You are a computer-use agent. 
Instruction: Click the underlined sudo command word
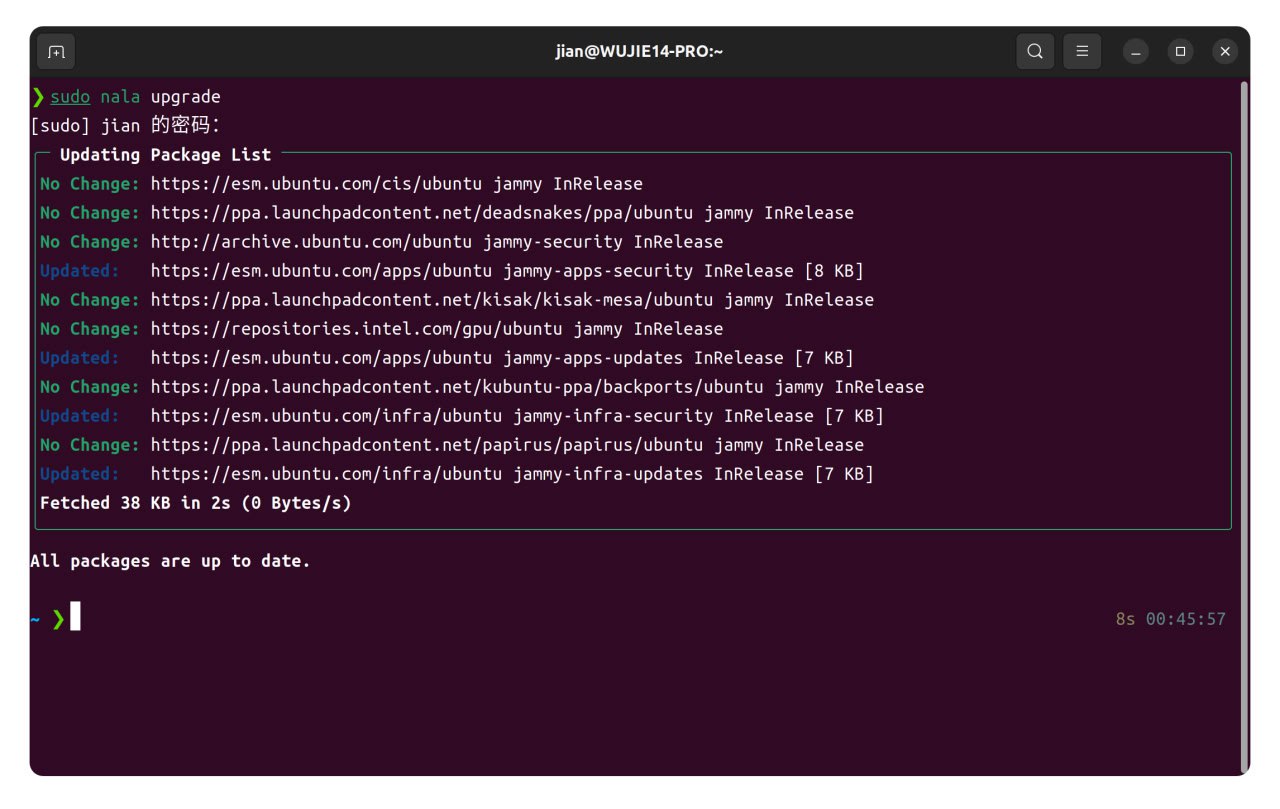[70, 97]
